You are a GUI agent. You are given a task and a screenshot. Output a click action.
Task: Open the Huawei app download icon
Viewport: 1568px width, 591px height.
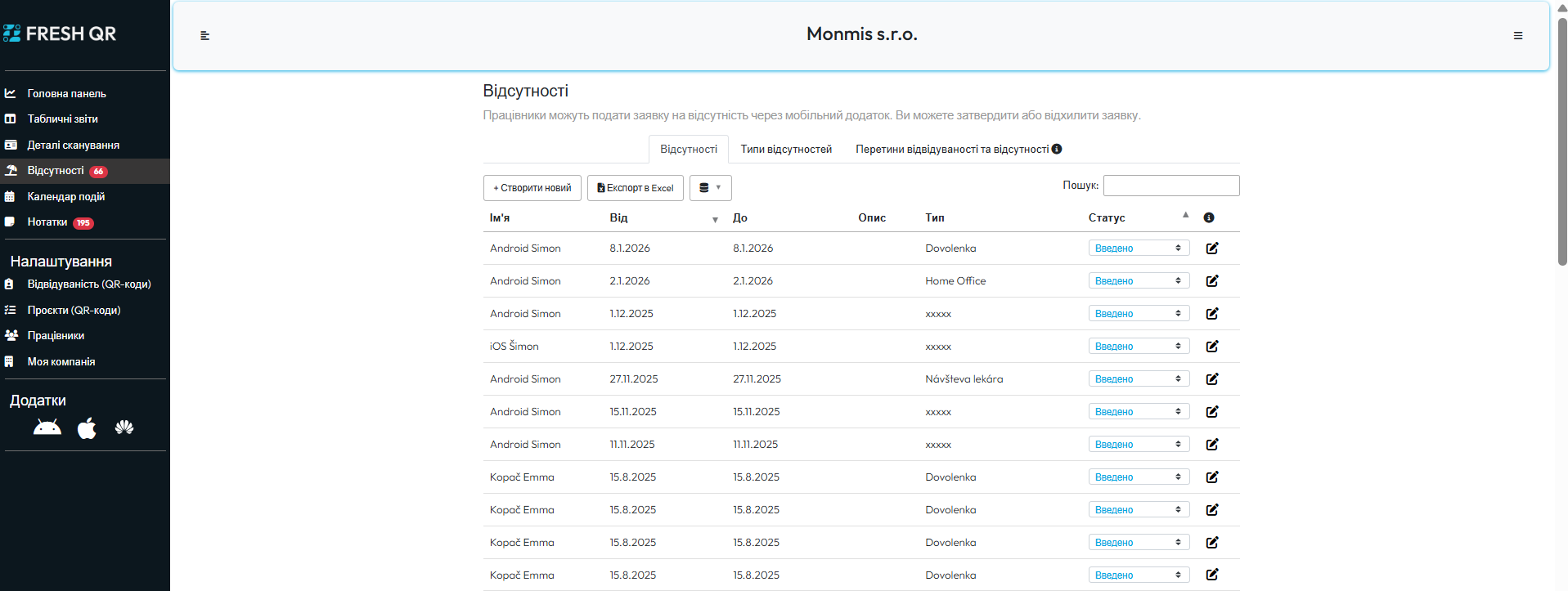pyautogui.click(x=124, y=428)
